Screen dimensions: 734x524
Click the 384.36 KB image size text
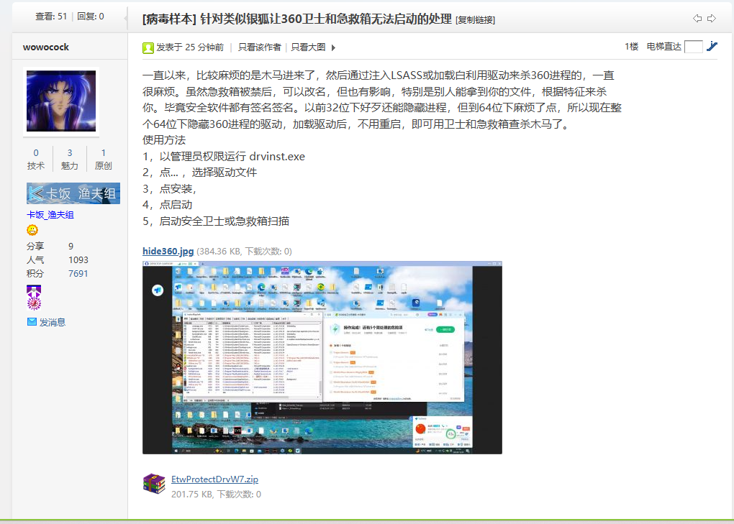(244, 251)
